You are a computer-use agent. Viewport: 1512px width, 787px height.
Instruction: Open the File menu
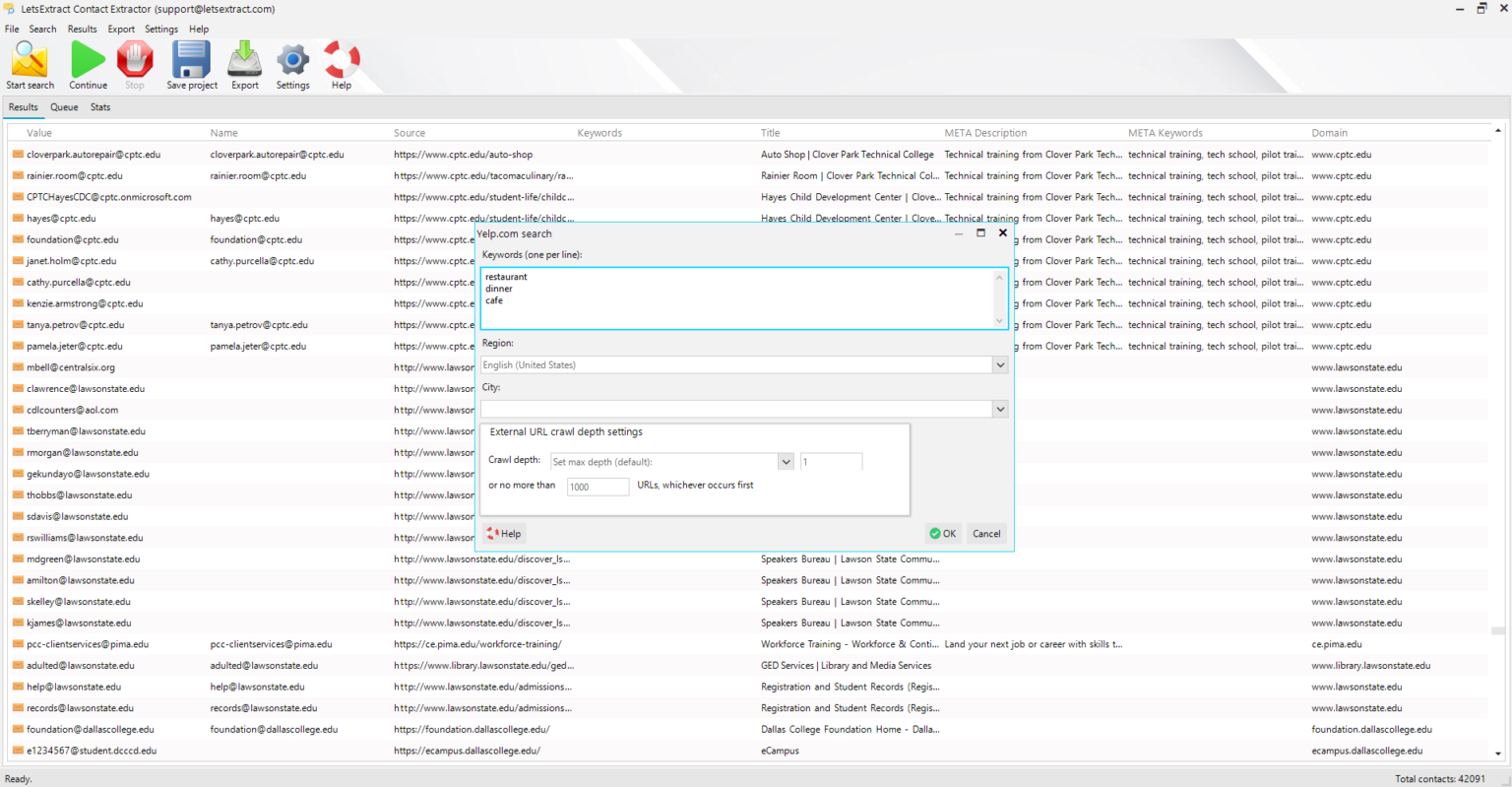tap(12, 29)
